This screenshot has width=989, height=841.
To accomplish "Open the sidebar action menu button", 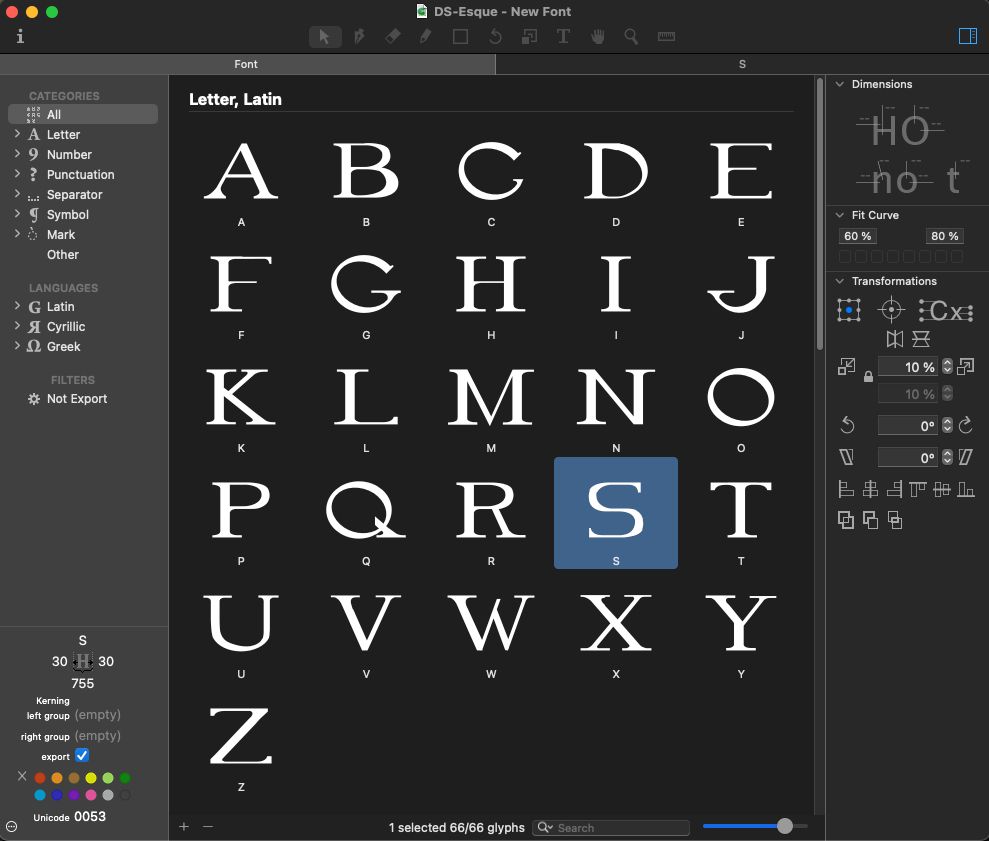I will click(11, 826).
